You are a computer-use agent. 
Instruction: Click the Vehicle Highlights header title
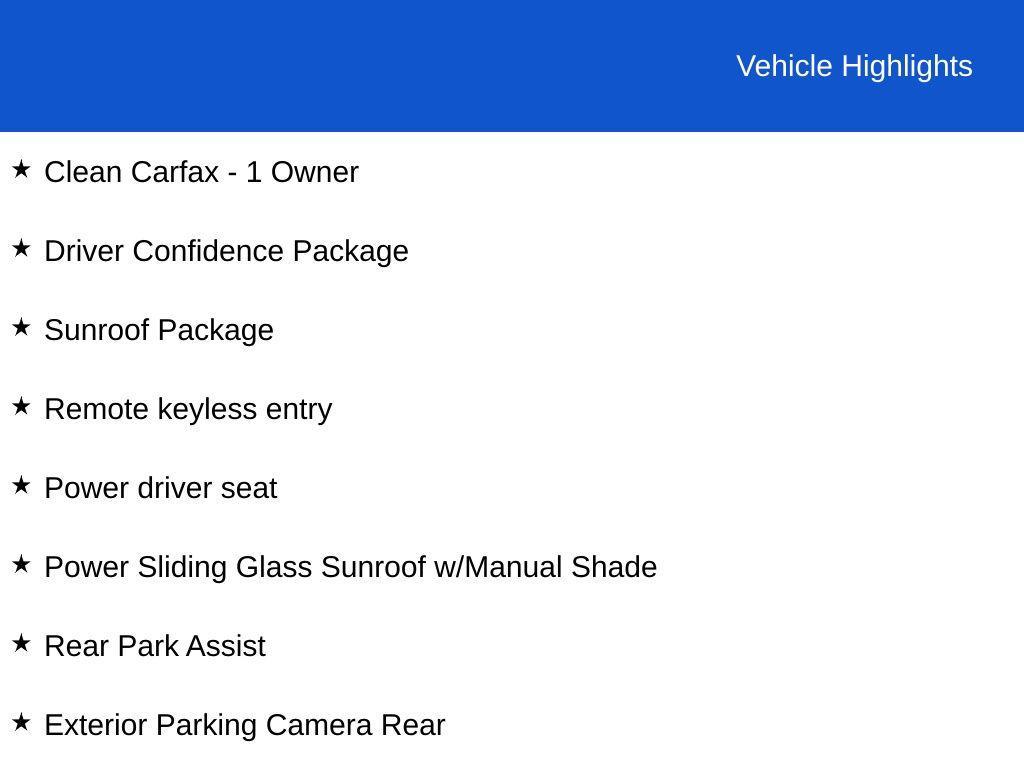(854, 66)
